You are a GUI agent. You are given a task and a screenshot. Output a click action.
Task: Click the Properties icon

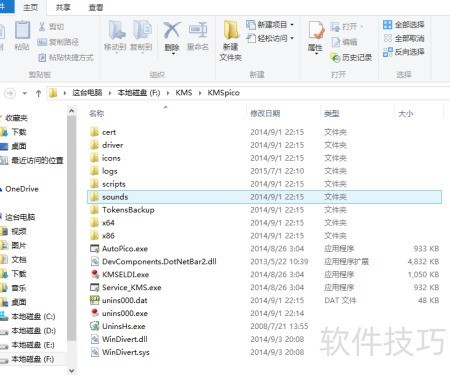pyautogui.click(x=316, y=30)
